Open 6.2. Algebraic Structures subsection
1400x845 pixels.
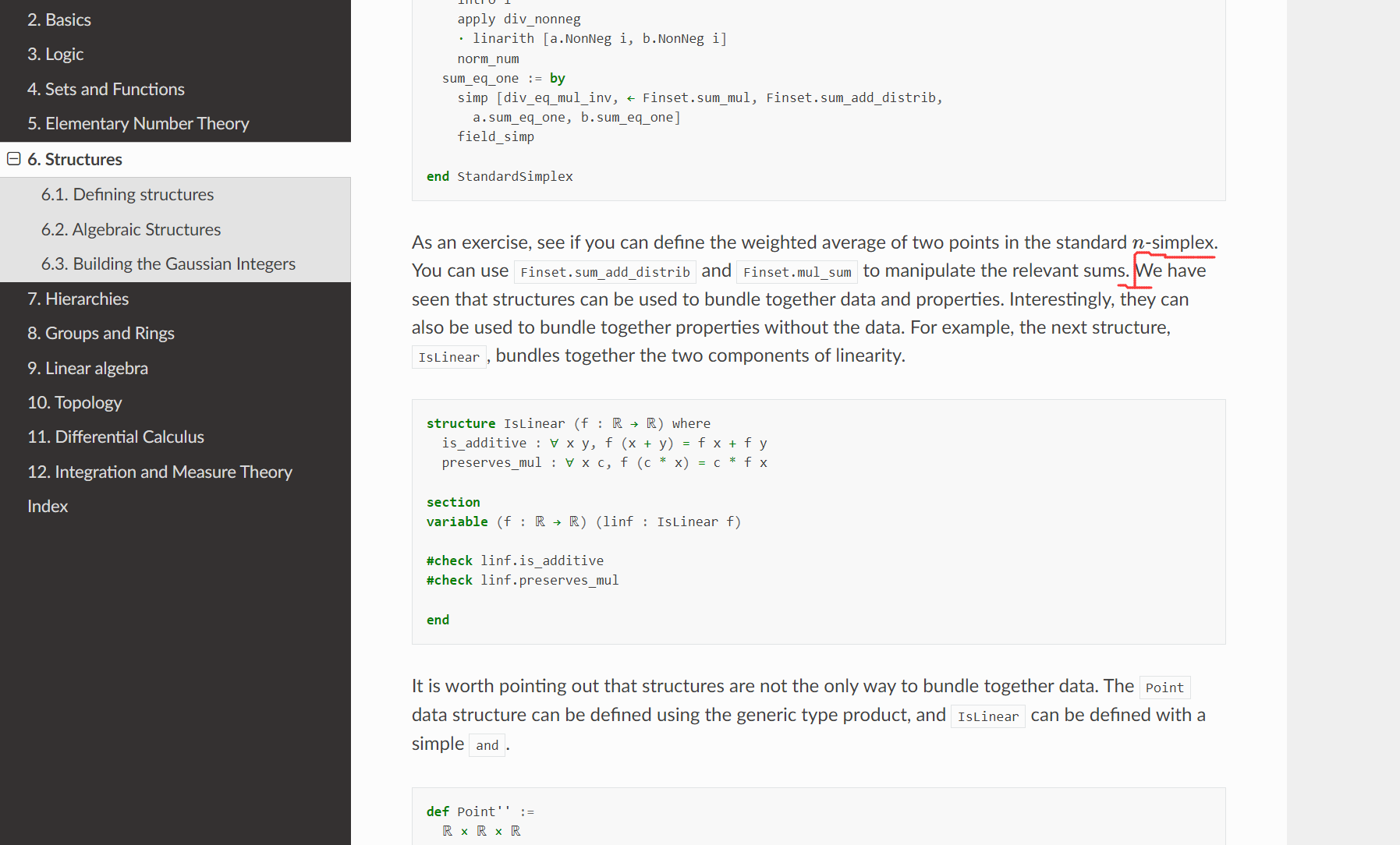coord(131,229)
